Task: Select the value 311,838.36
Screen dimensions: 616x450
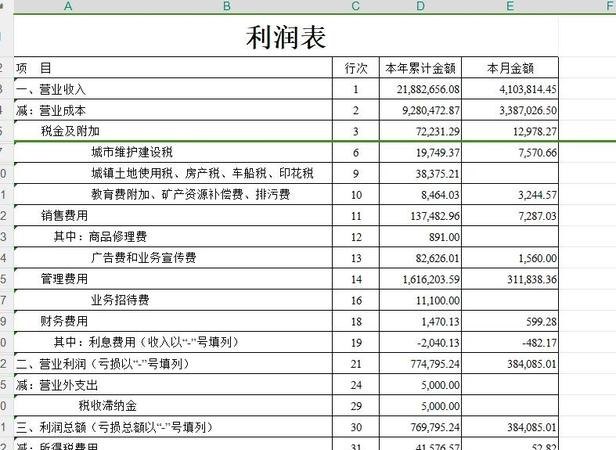Action: pos(532,279)
